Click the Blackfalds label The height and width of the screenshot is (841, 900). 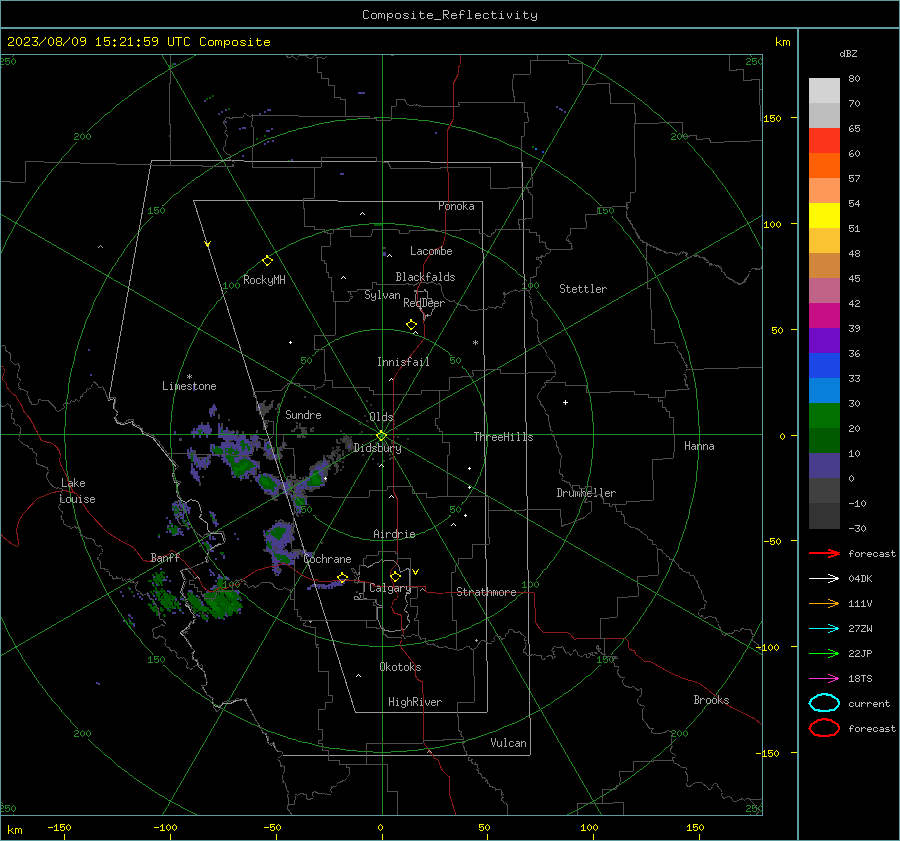pyautogui.click(x=425, y=277)
